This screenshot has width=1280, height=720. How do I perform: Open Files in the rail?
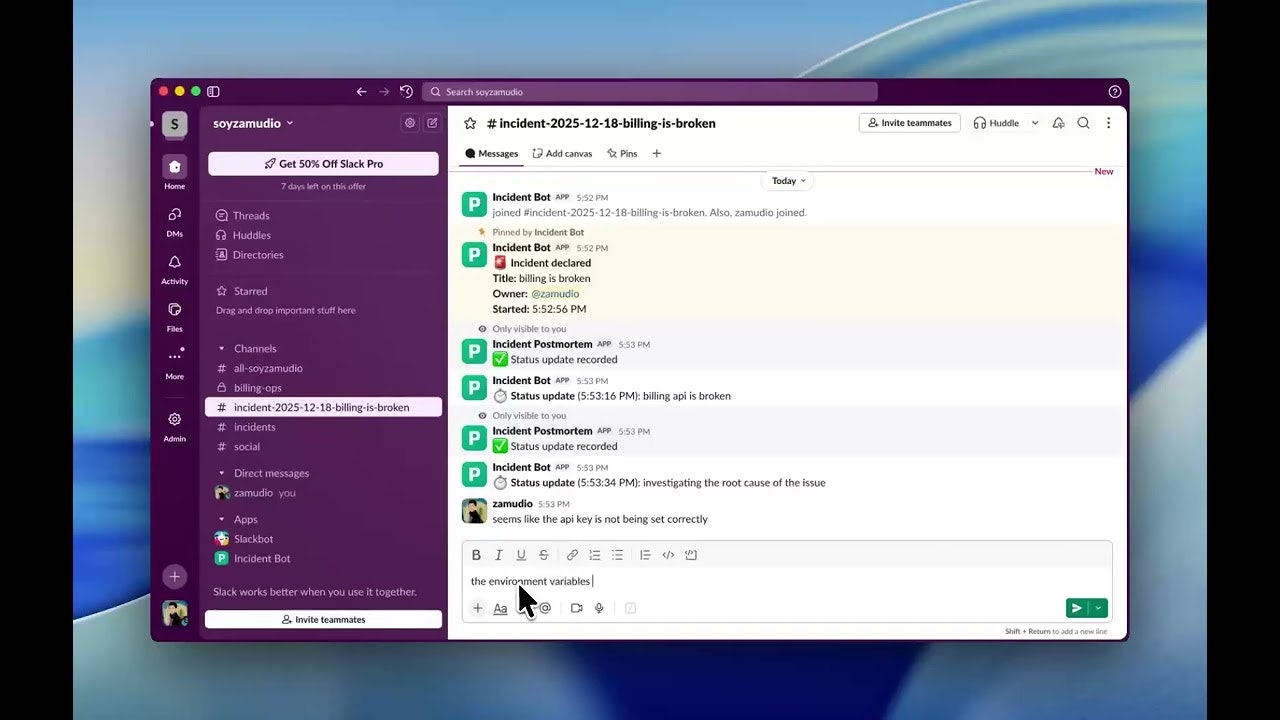[x=175, y=316]
